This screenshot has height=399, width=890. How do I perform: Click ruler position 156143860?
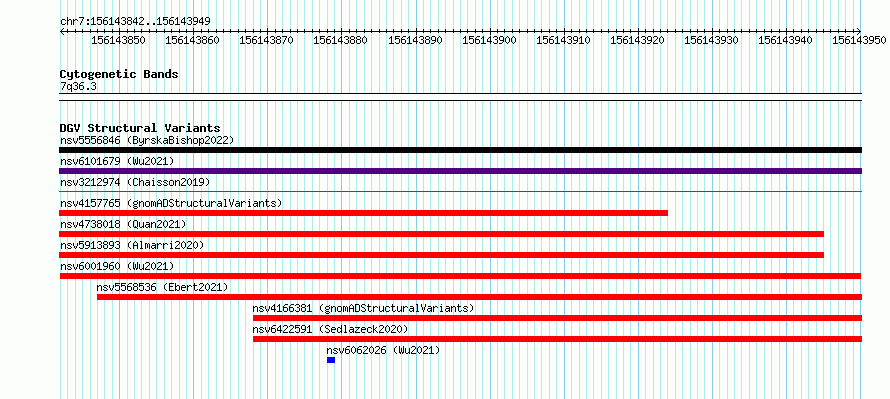(x=192, y=40)
